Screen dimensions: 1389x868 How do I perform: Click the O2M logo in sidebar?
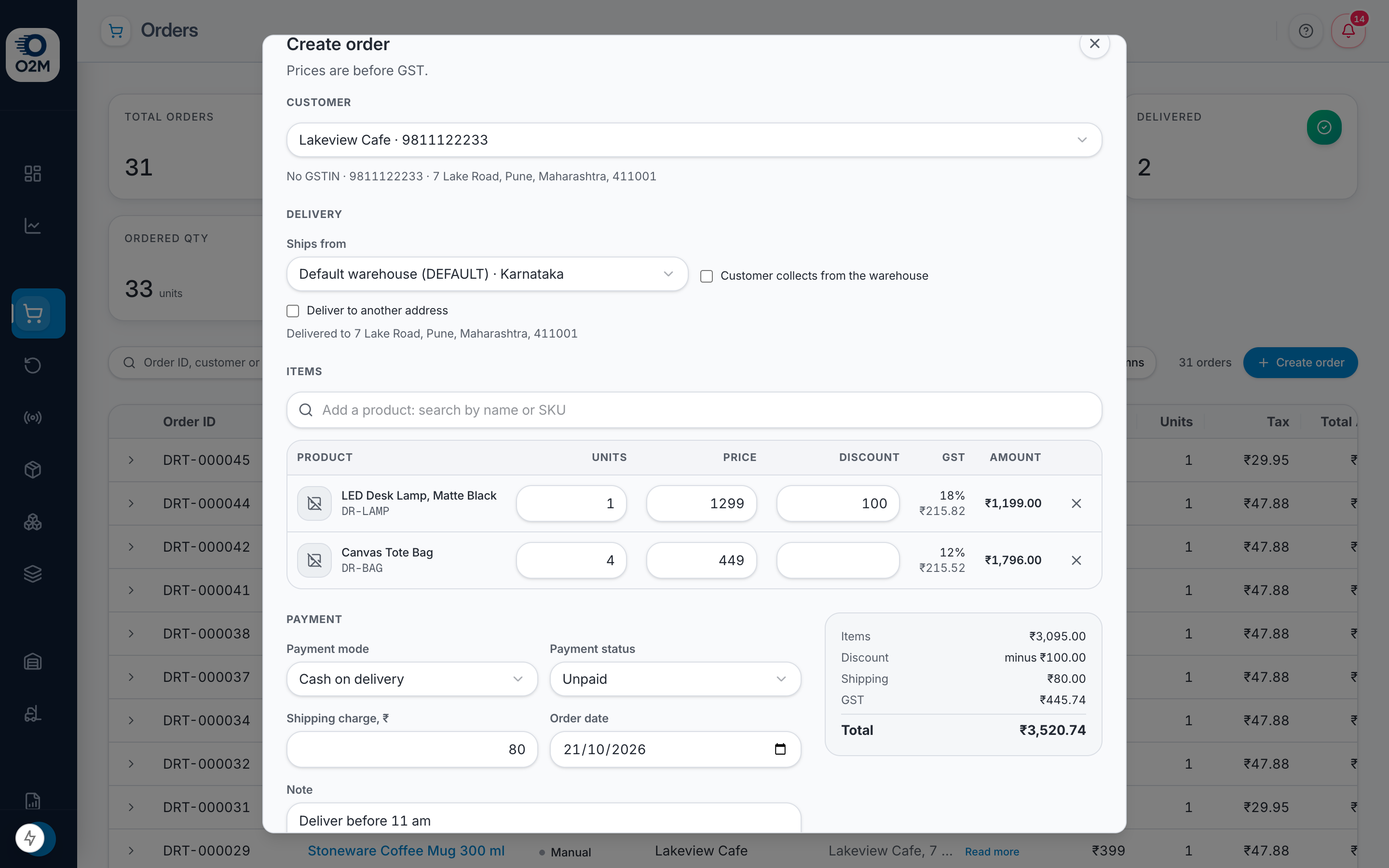pos(33,54)
